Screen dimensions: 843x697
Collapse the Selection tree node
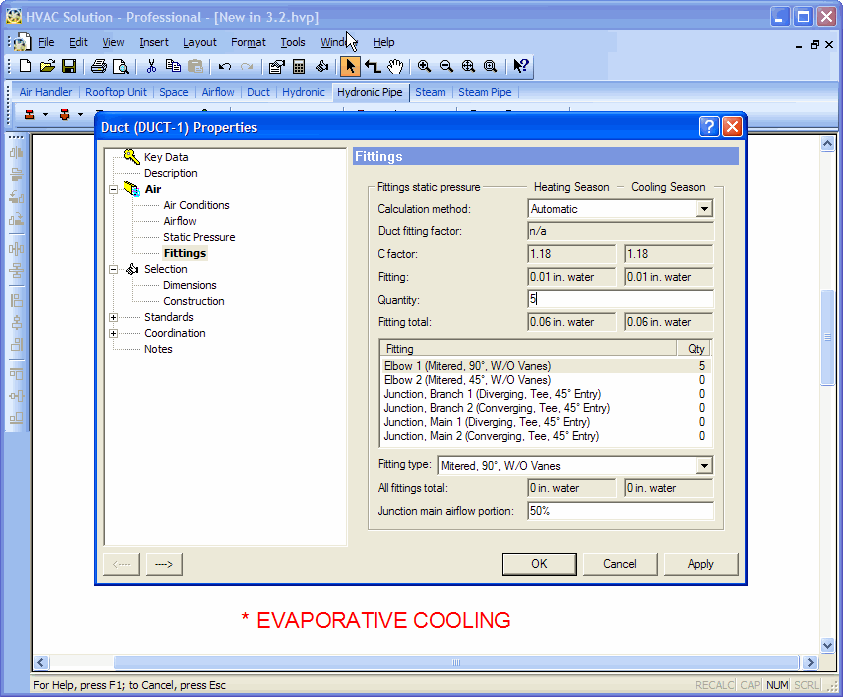(113, 269)
